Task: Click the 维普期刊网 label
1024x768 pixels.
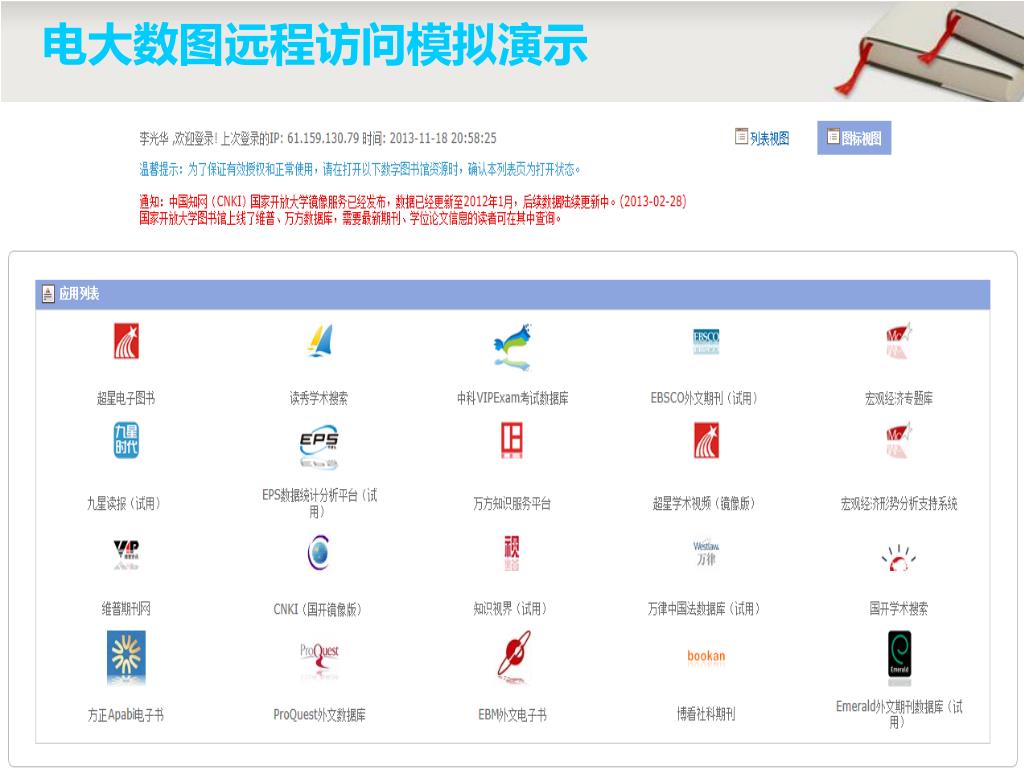Action: [126, 609]
